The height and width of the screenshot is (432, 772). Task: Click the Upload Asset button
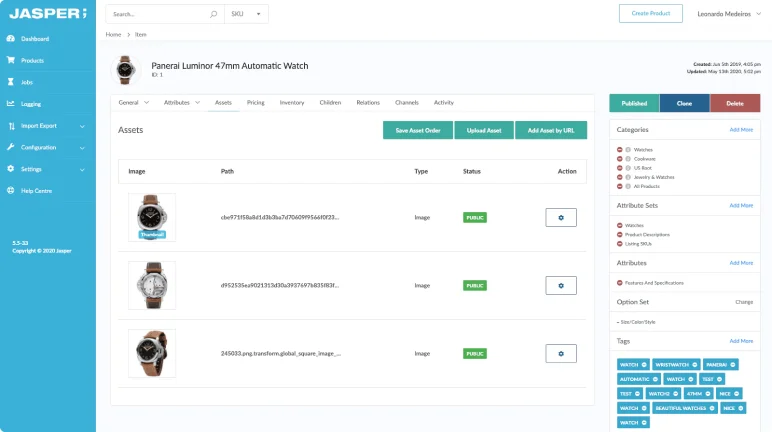(x=483, y=131)
